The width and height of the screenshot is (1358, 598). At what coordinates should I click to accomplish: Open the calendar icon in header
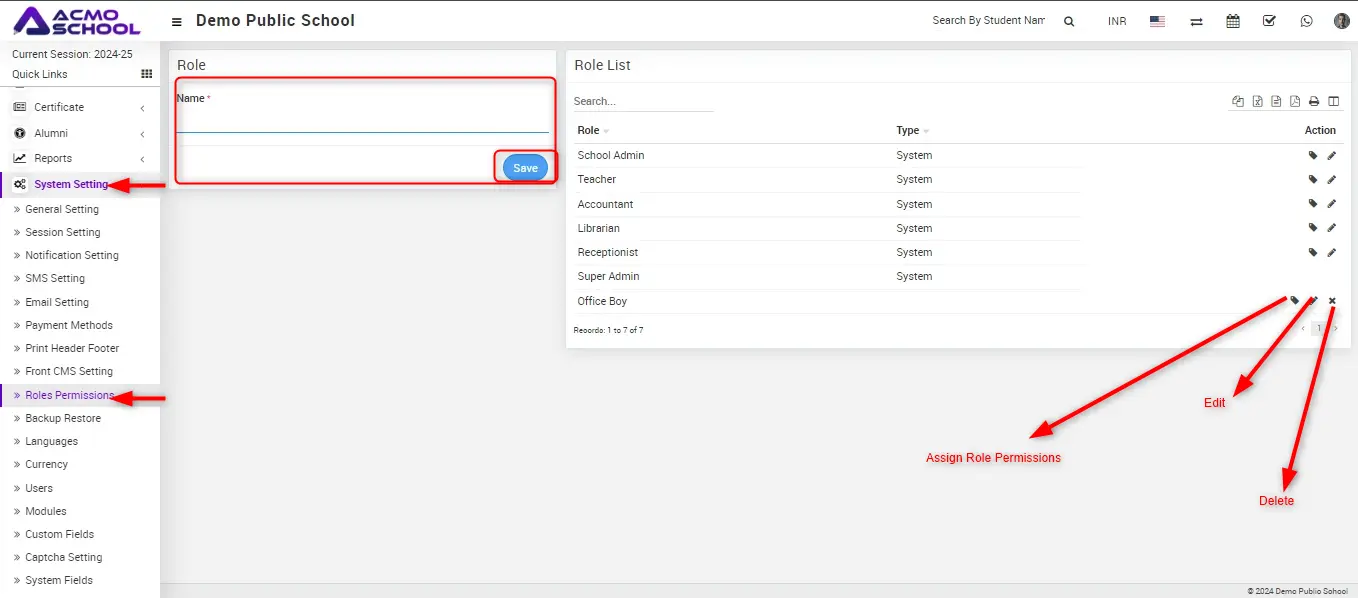pos(1233,21)
